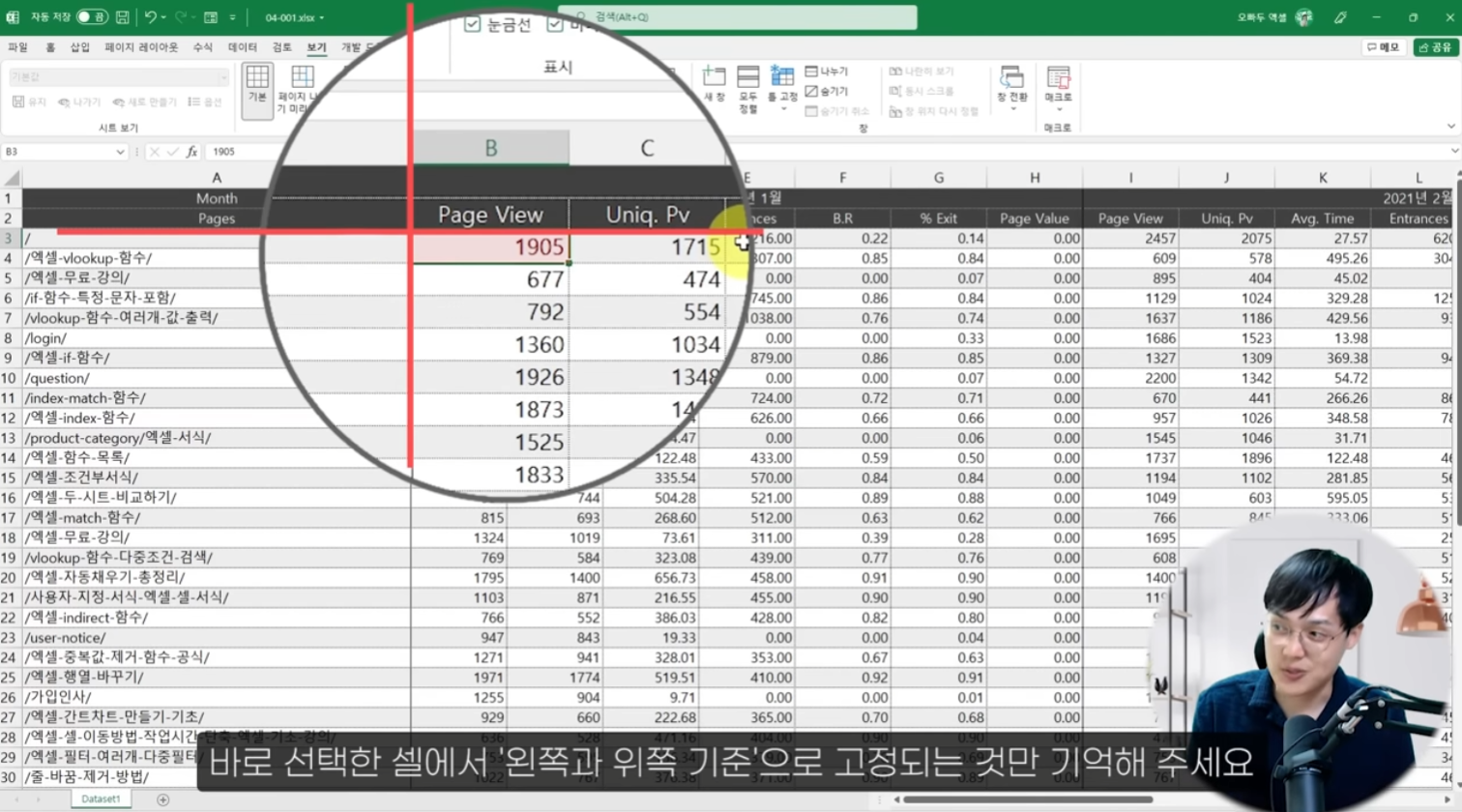Open the 시트 보기 기본값 combo box
Screen dimensions: 1462x812
[119, 76]
